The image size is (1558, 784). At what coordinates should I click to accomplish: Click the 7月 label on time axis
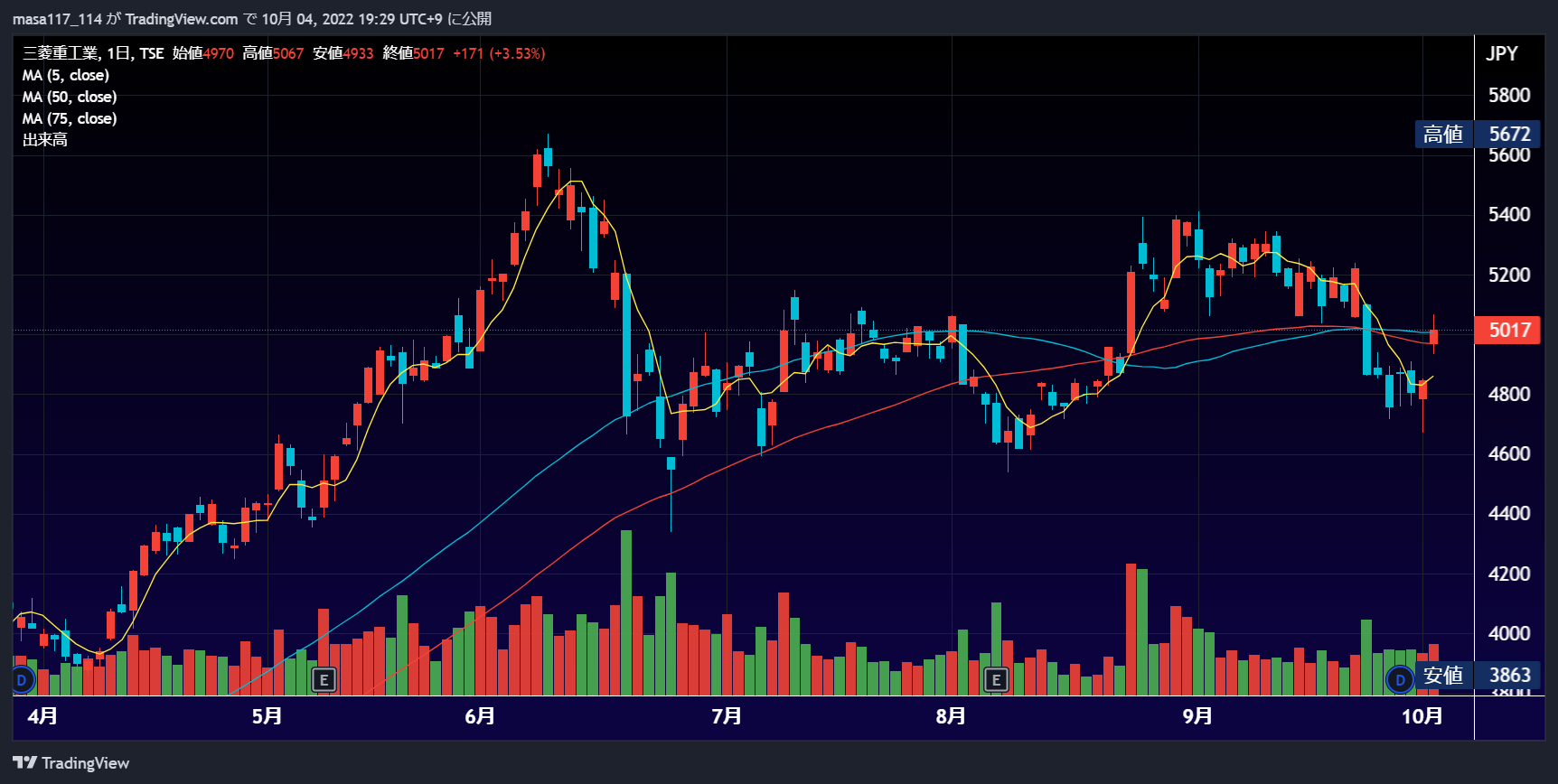pos(727,716)
